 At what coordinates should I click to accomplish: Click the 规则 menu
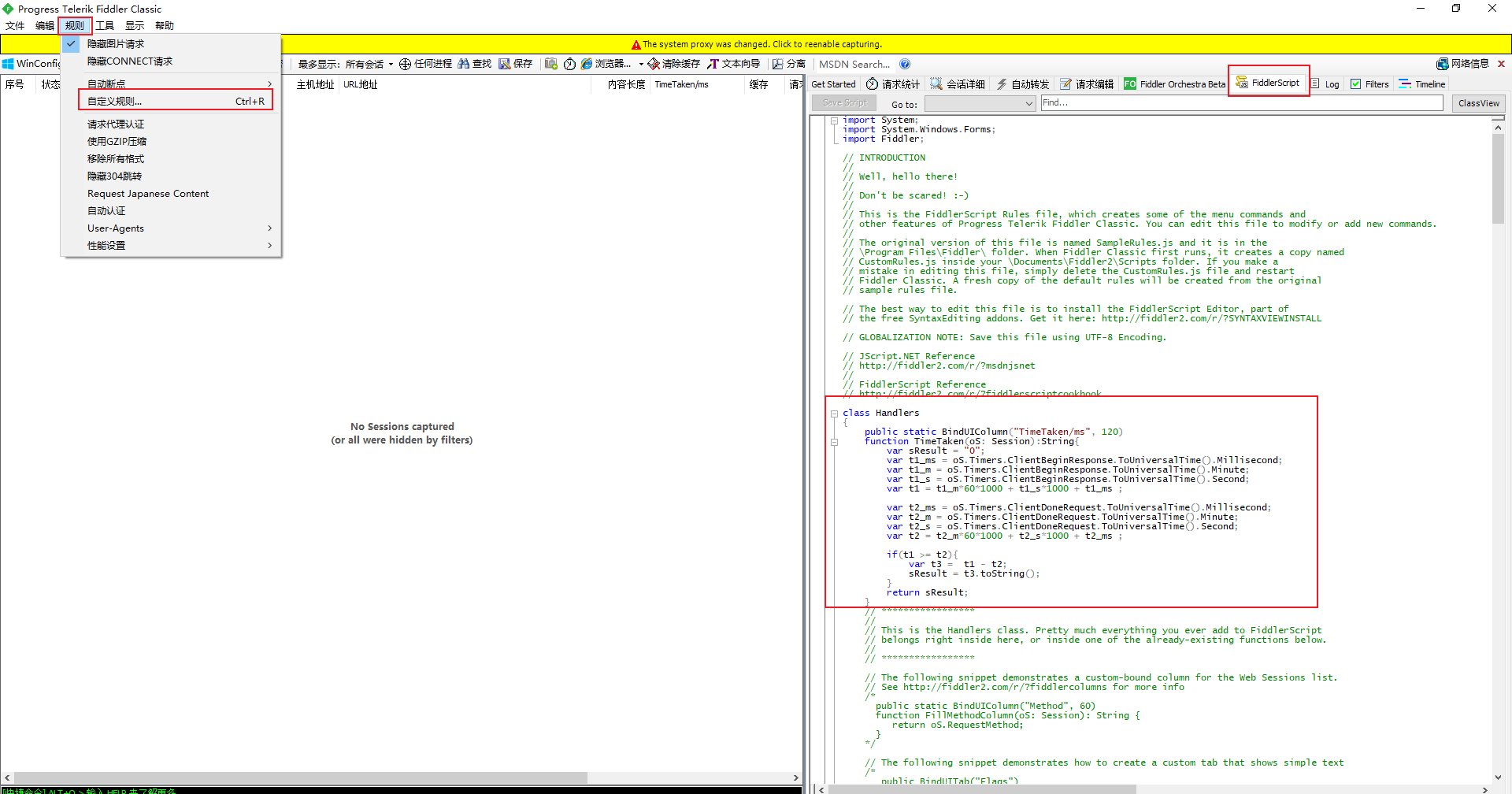tap(75, 26)
